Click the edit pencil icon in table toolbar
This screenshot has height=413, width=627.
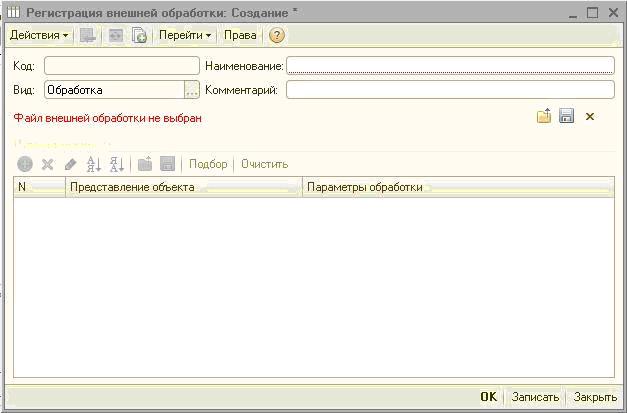click(70, 164)
